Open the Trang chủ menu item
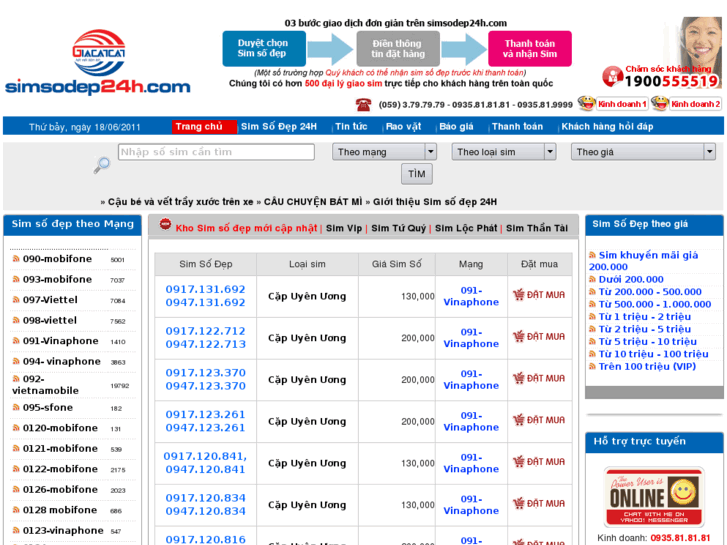Screen dimensions: 727x545 pyautogui.click(x=204, y=127)
